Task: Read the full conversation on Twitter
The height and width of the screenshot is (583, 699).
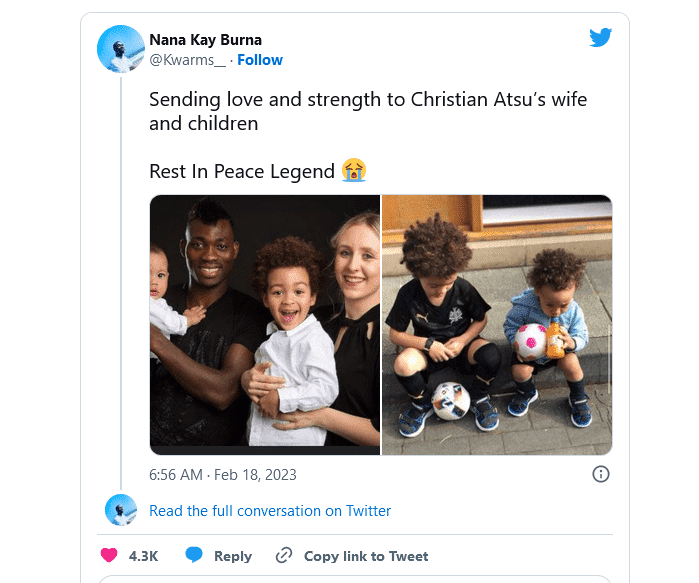Action: 270,511
